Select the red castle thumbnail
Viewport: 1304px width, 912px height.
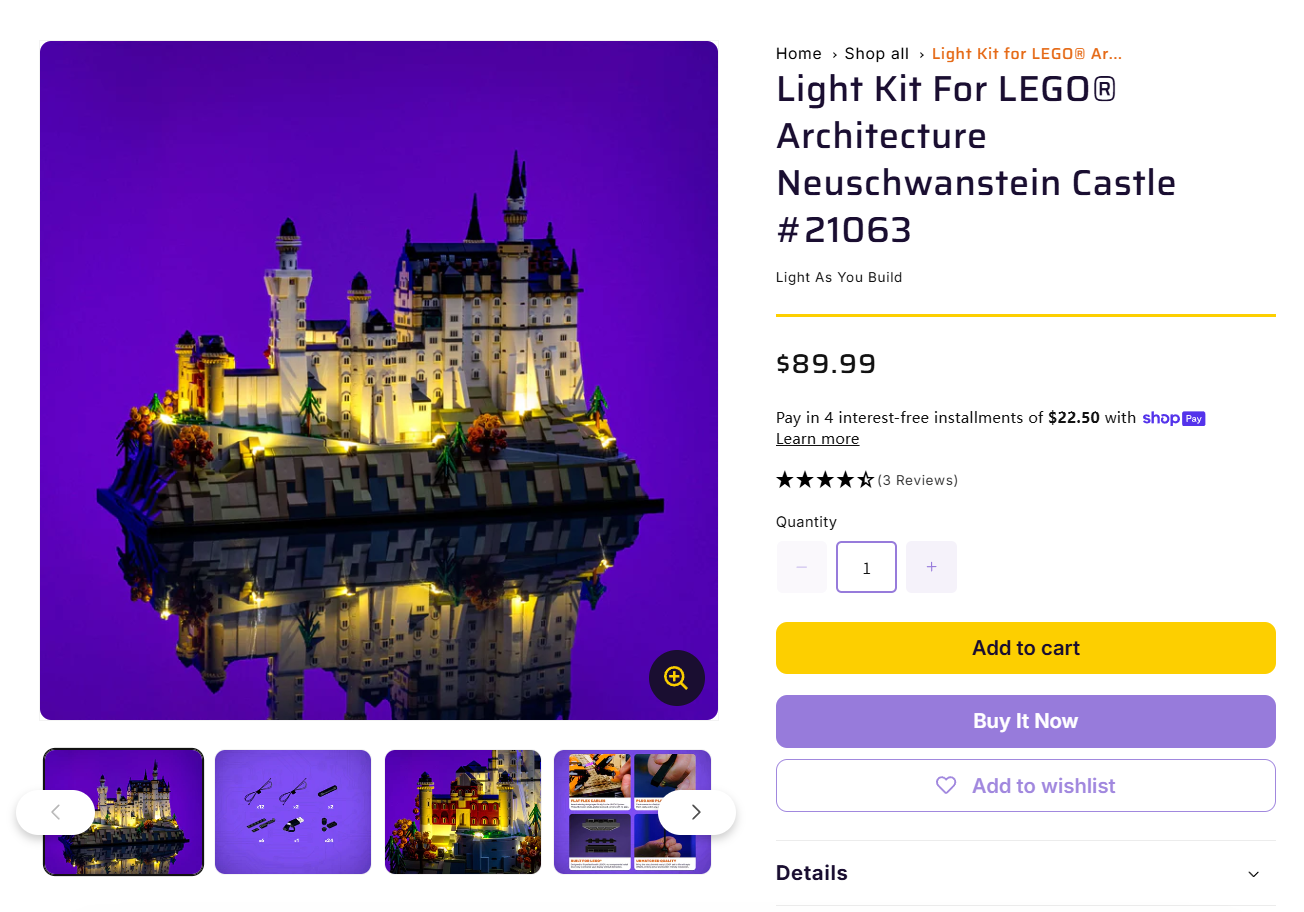coord(462,812)
